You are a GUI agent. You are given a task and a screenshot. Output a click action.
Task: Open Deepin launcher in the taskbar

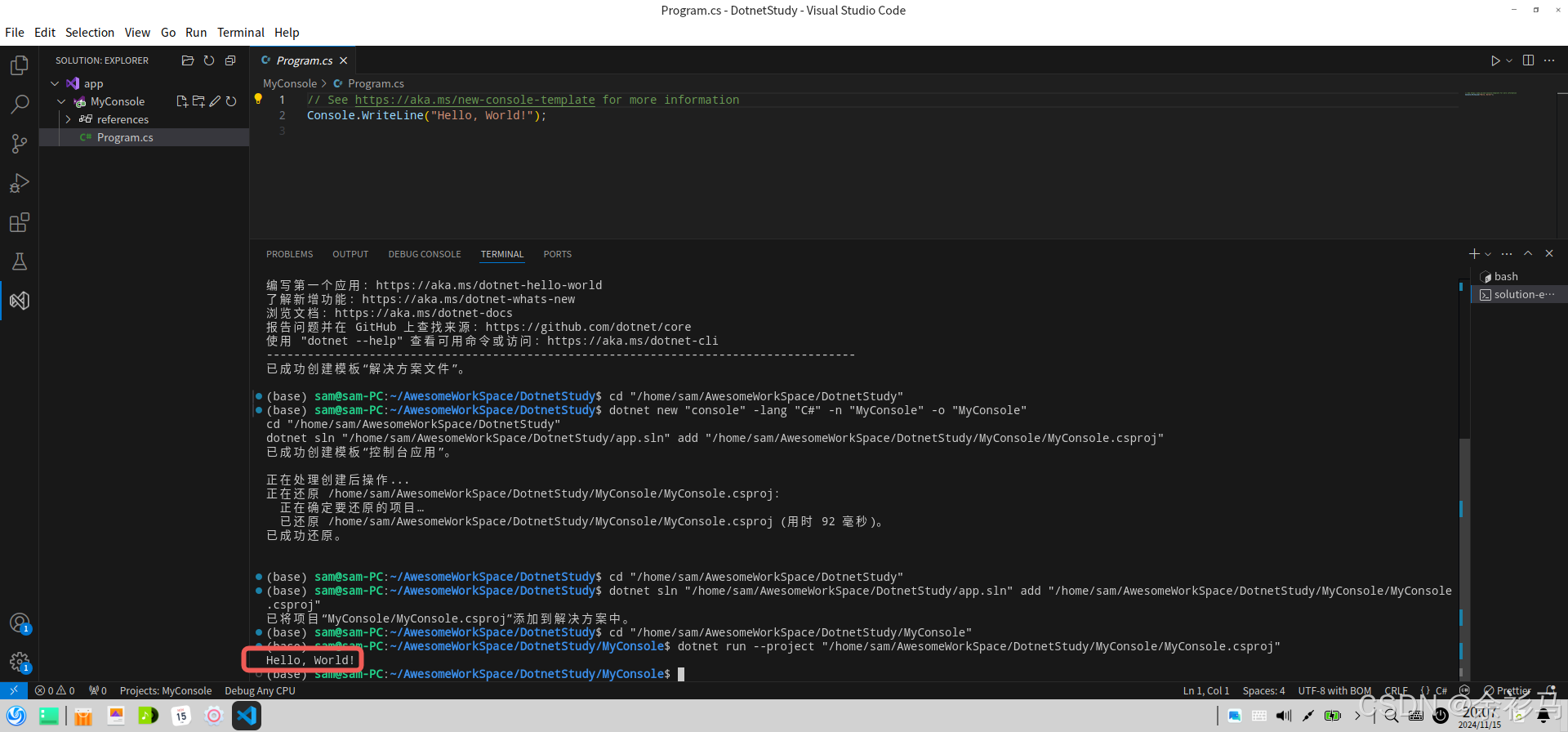(x=15, y=716)
